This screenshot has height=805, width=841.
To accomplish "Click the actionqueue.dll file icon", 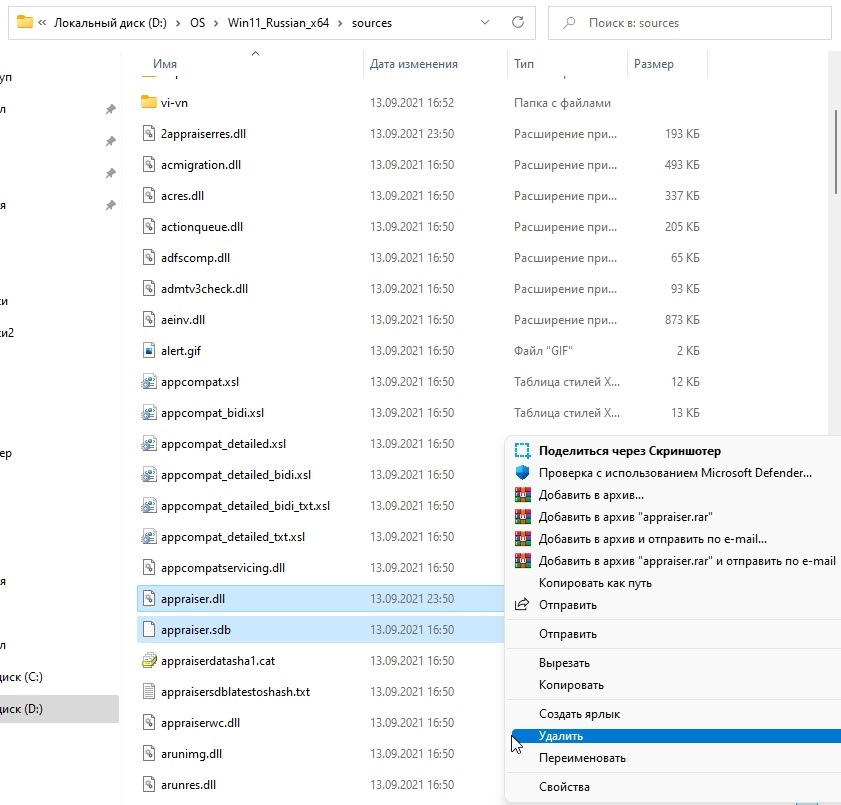I will 149,226.
